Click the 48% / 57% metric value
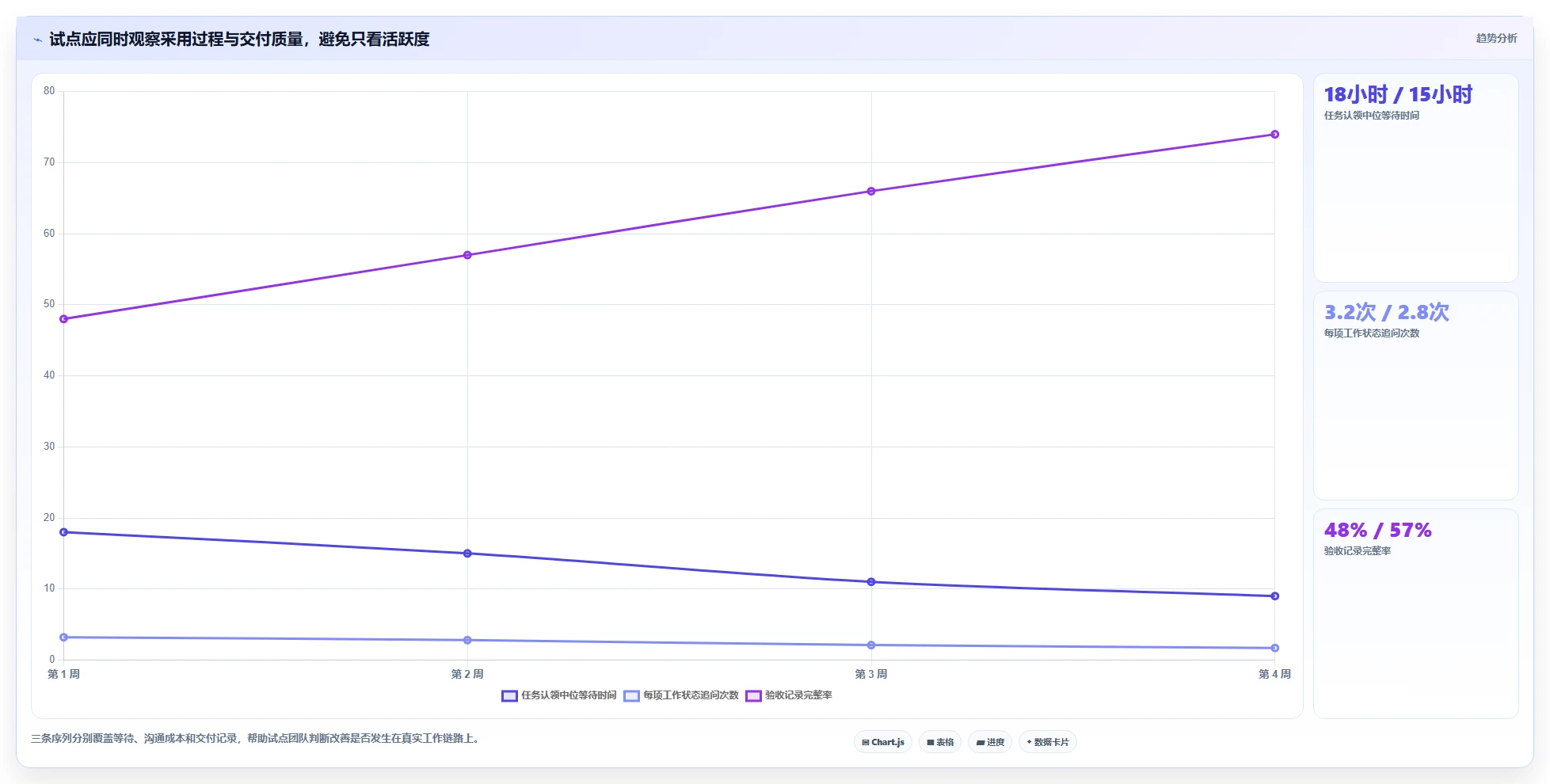1550x784 pixels. [1378, 531]
